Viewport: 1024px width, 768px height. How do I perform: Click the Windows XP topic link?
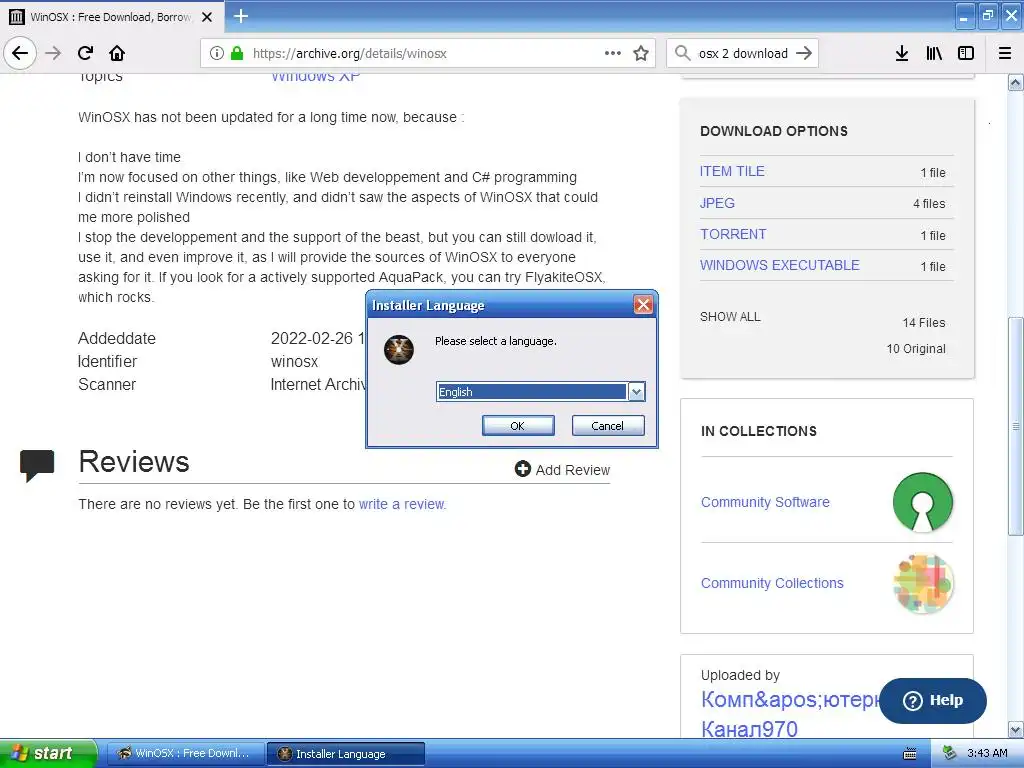(315, 77)
